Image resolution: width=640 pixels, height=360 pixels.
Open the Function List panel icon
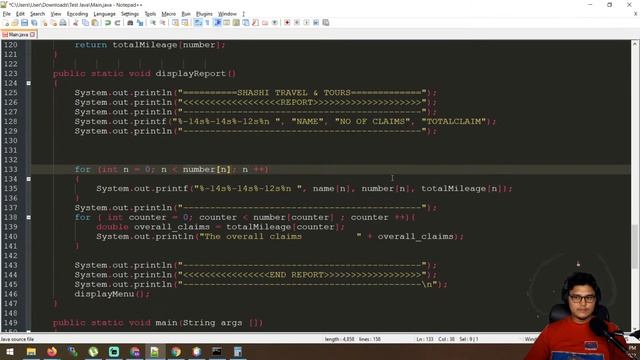[255, 22]
